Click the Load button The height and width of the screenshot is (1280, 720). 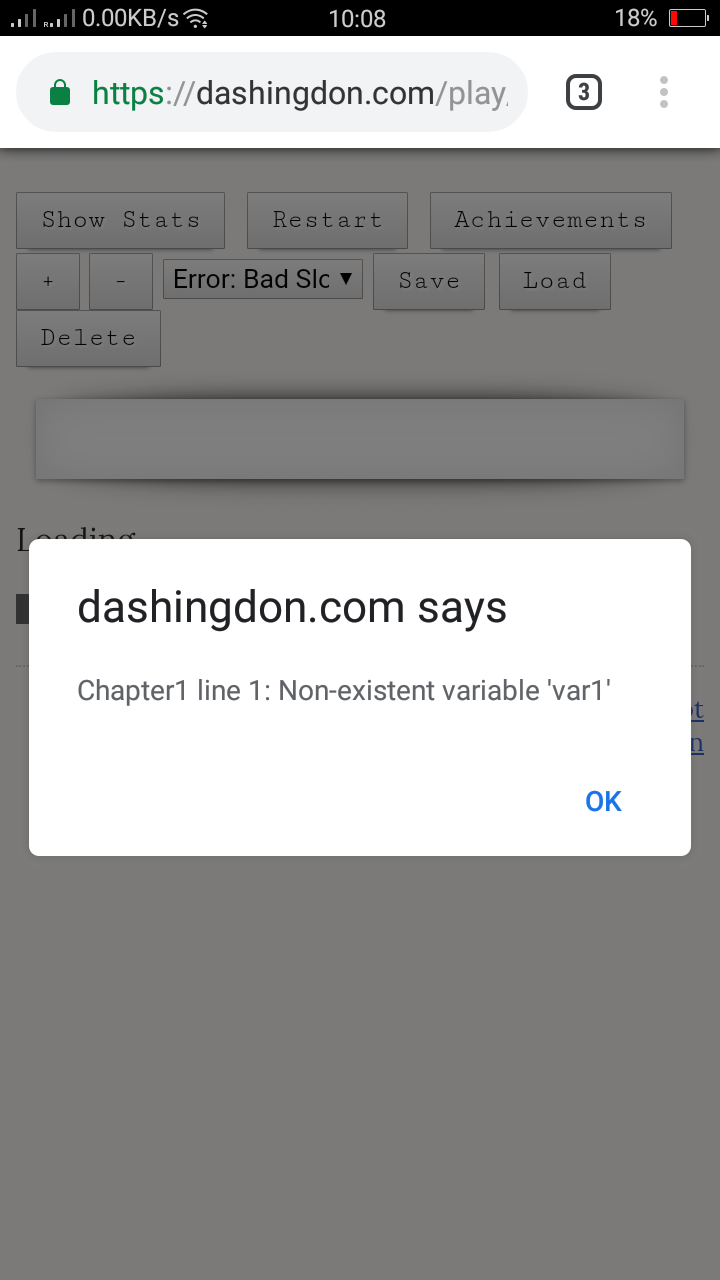pyautogui.click(x=554, y=281)
